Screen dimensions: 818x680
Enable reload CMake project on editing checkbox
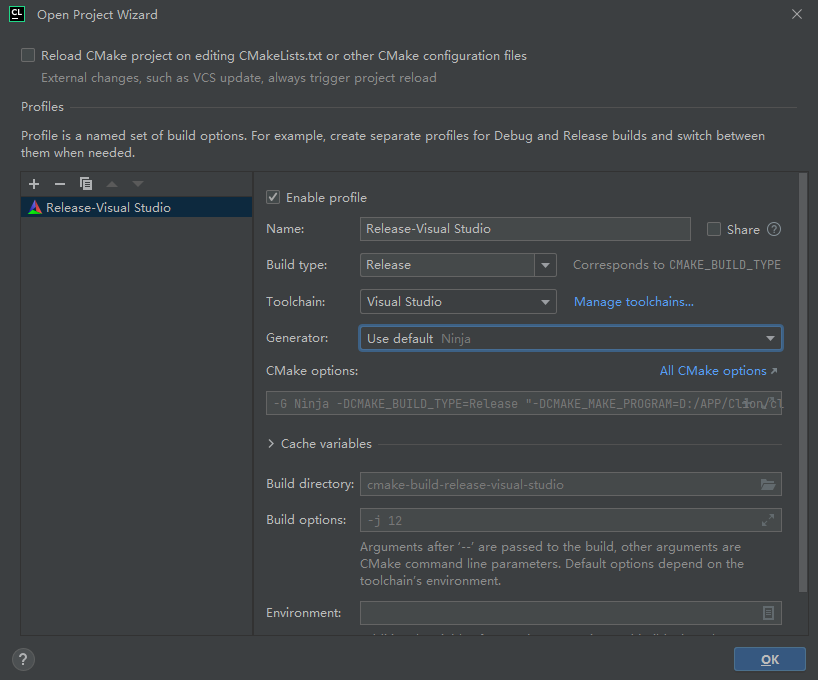(28, 56)
